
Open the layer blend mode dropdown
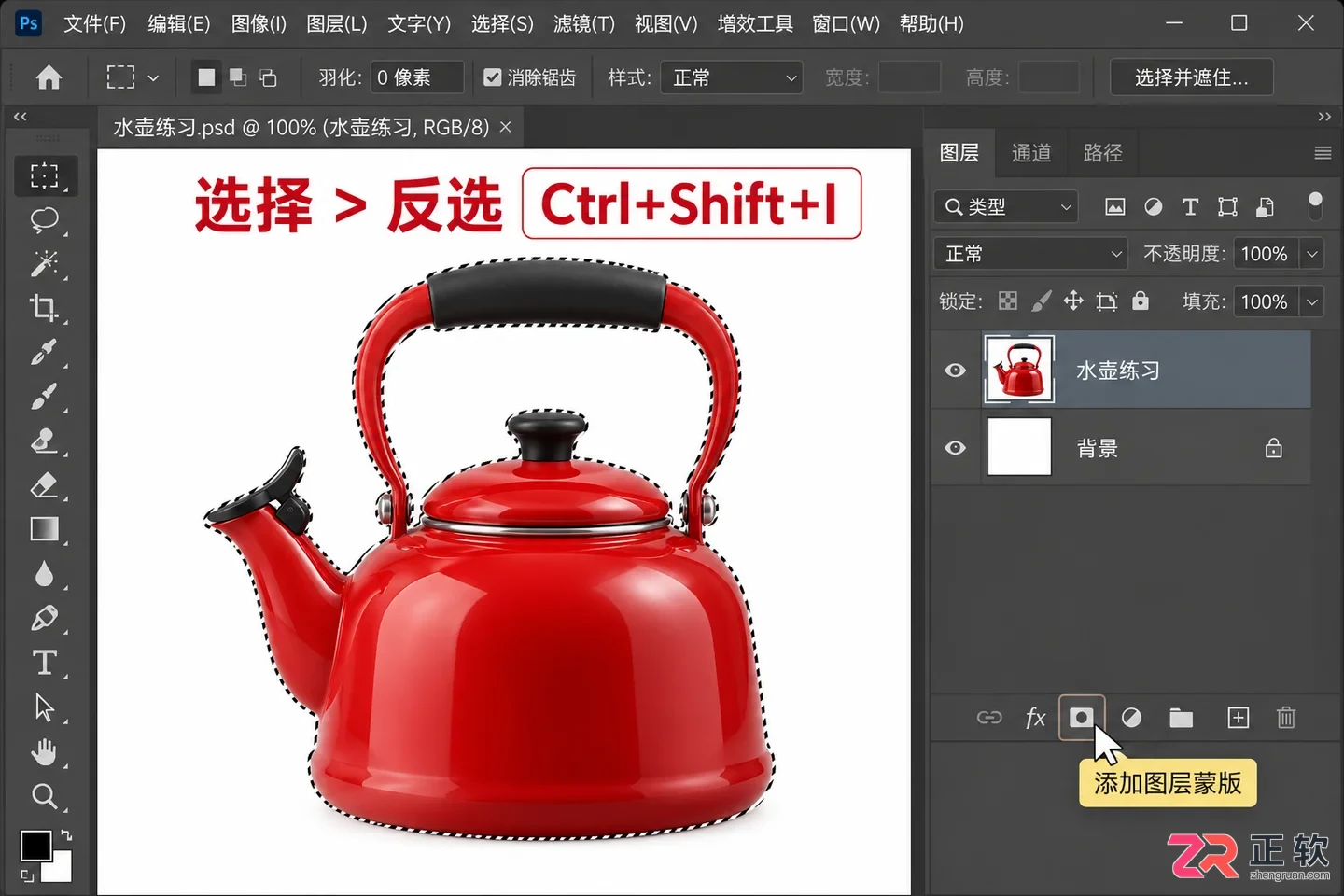point(1031,254)
